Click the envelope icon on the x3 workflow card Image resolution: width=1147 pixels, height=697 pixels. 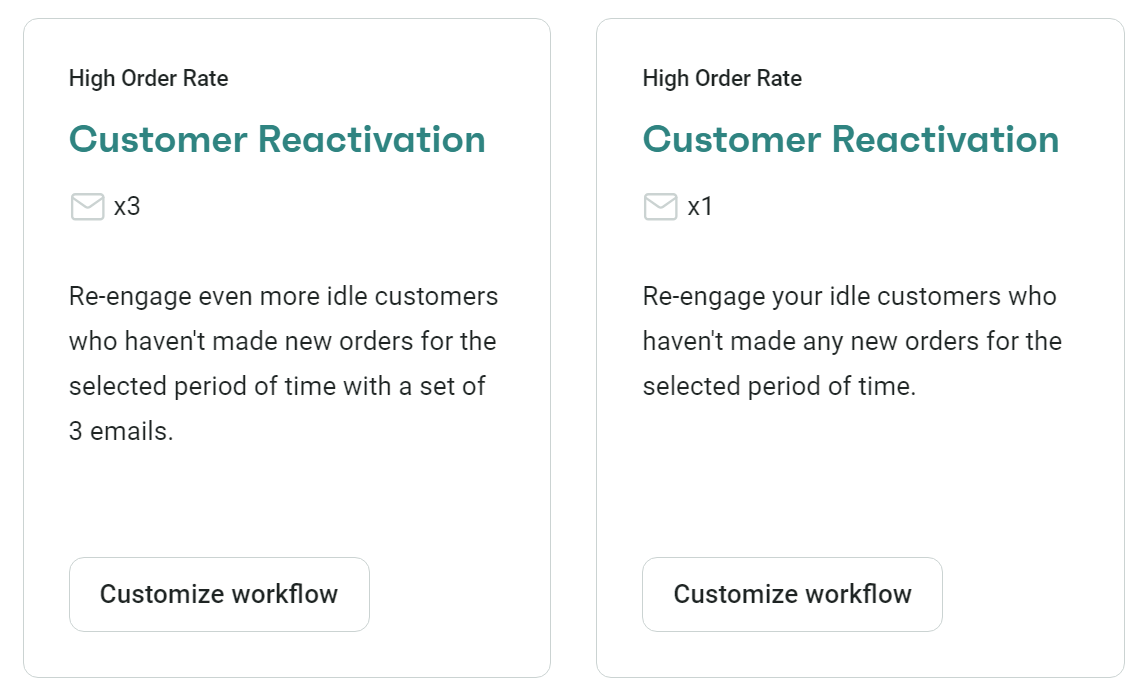coord(87,206)
